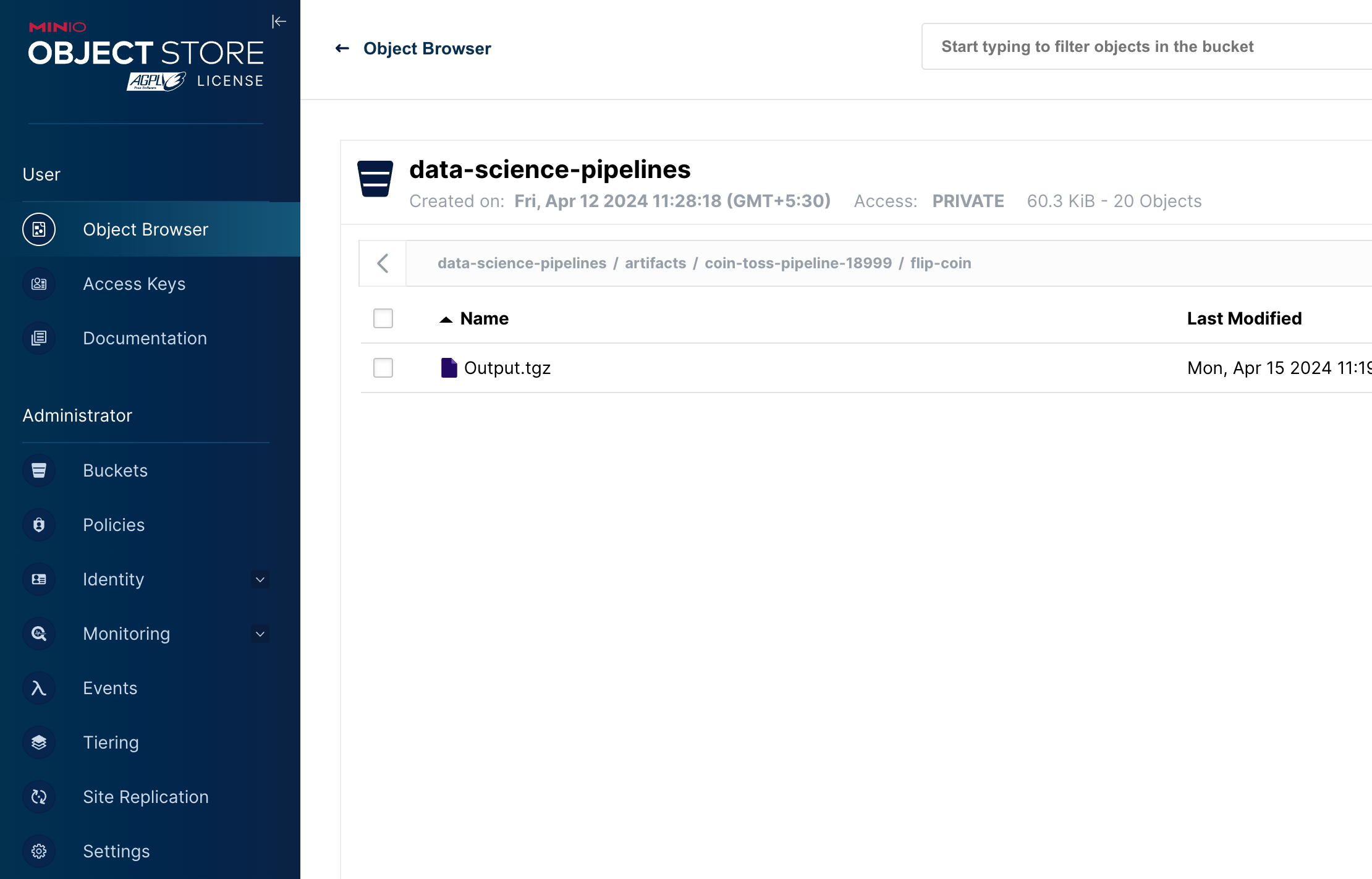
Task: Click the Site Replication sync icon
Action: (x=39, y=797)
